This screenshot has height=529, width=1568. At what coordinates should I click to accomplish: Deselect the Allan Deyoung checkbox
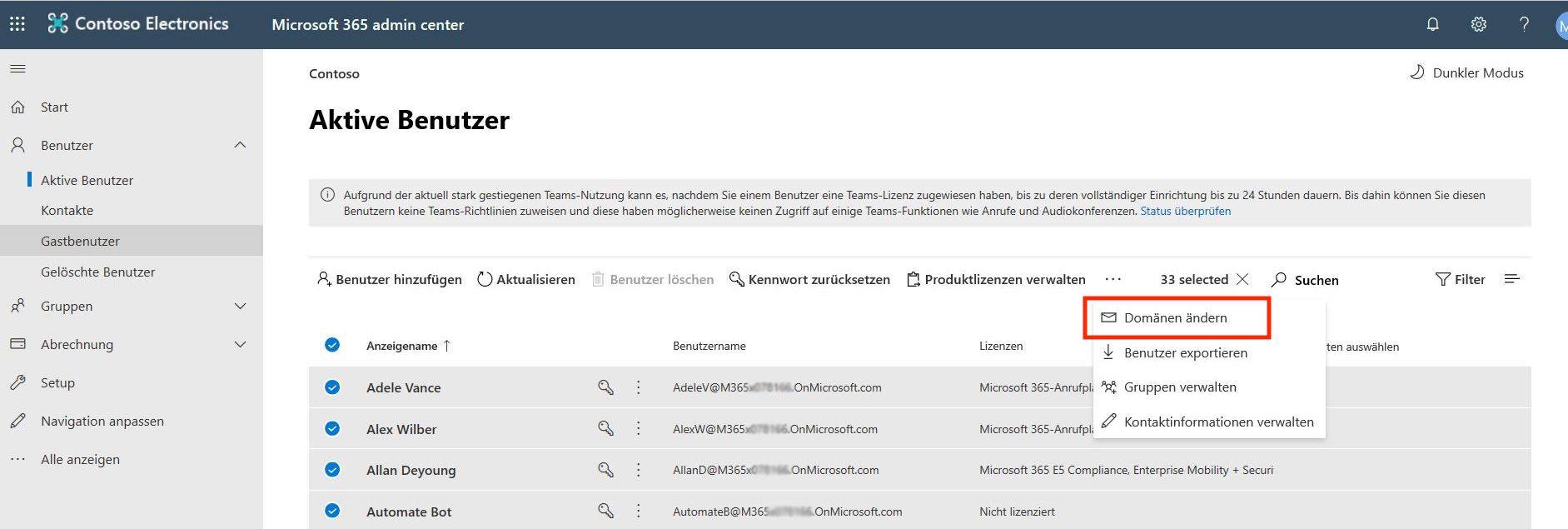pyautogui.click(x=332, y=470)
